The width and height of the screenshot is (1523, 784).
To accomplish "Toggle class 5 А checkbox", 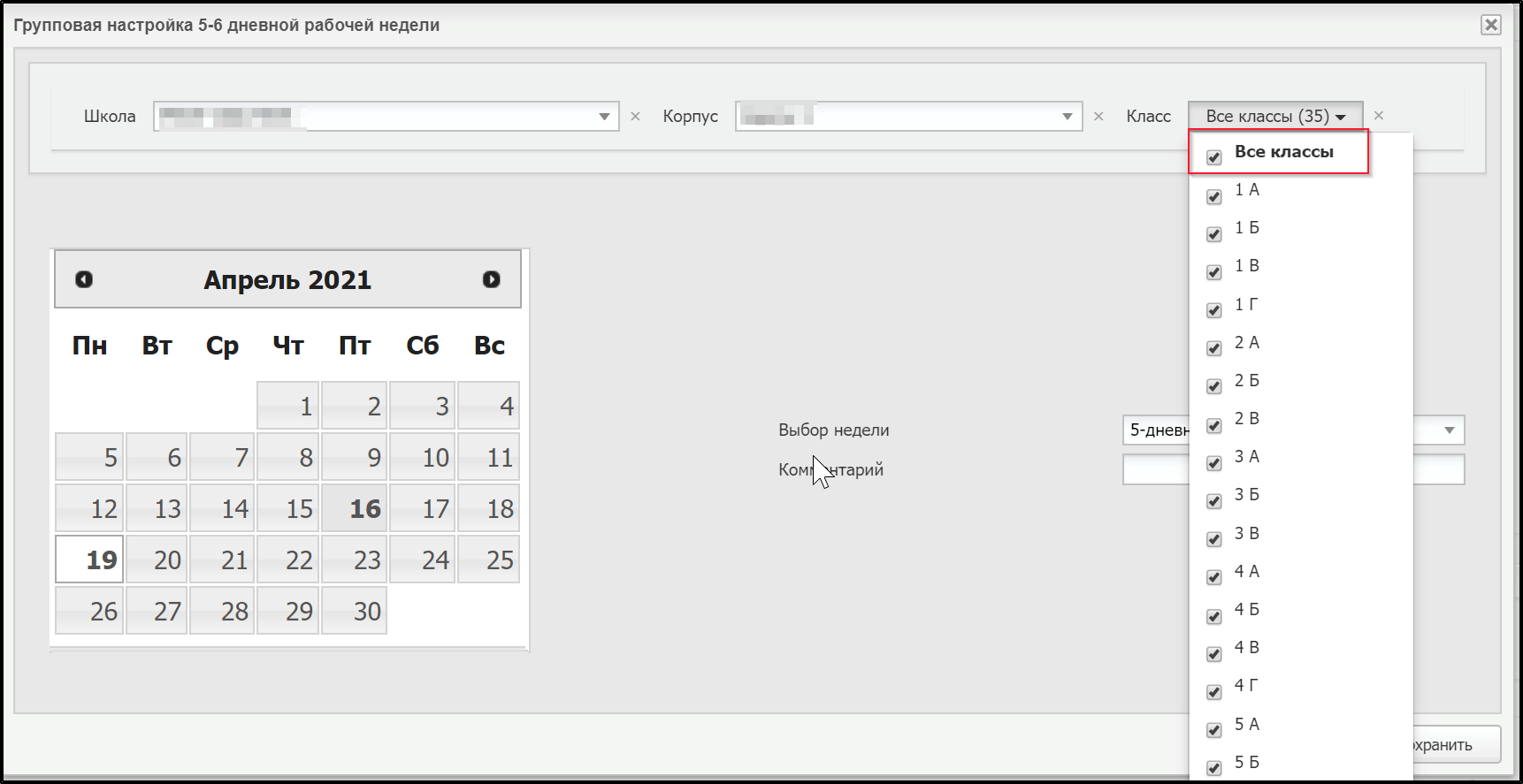I will (1214, 730).
